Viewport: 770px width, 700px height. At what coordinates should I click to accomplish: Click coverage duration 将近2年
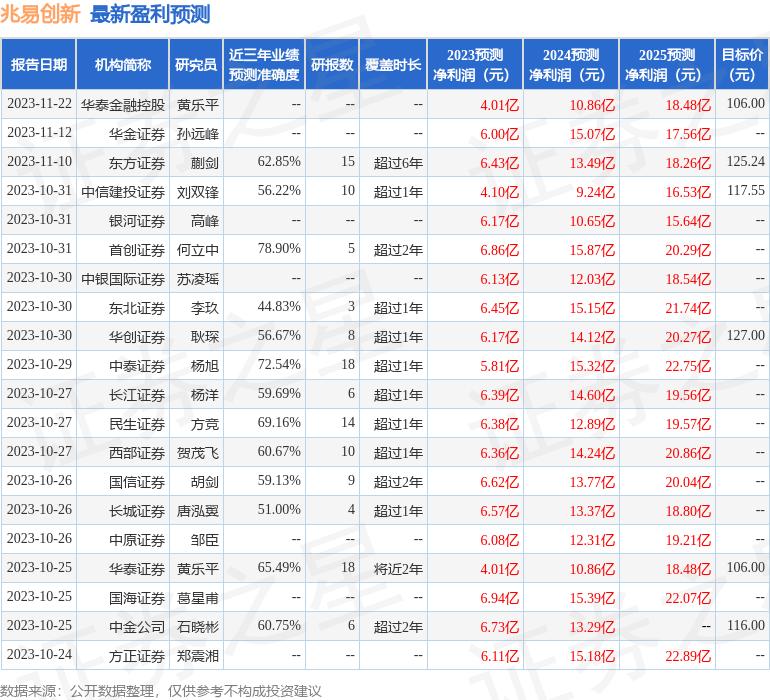click(398, 568)
